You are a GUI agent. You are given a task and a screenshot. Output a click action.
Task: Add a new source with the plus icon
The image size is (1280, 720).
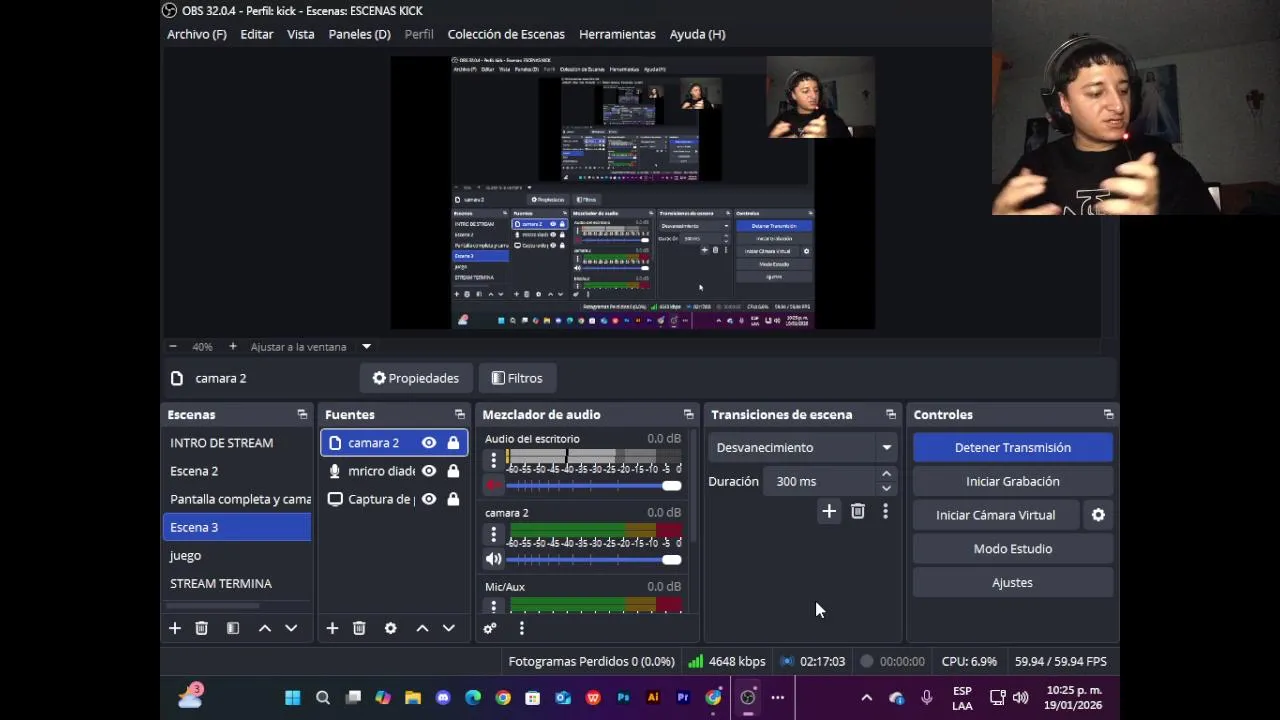pyautogui.click(x=332, y=628)
